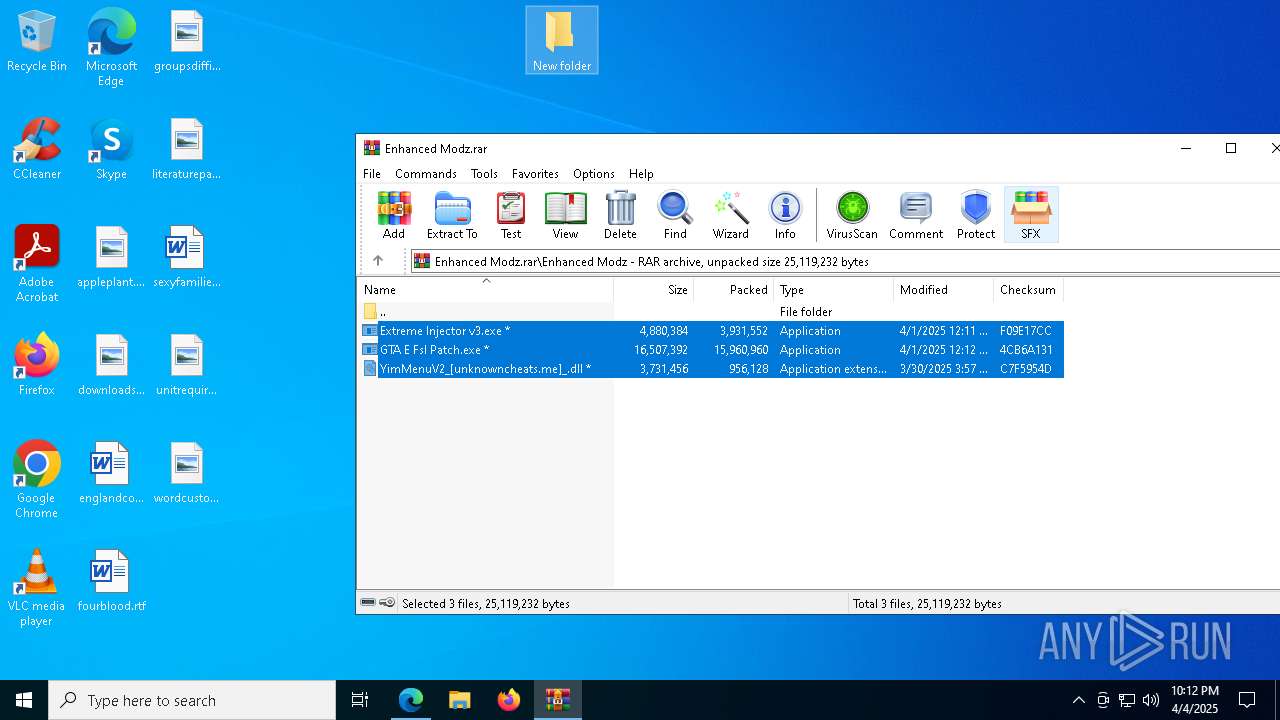Run the Test archive tool
This screenshot has height=720, width=1280.
511,215
